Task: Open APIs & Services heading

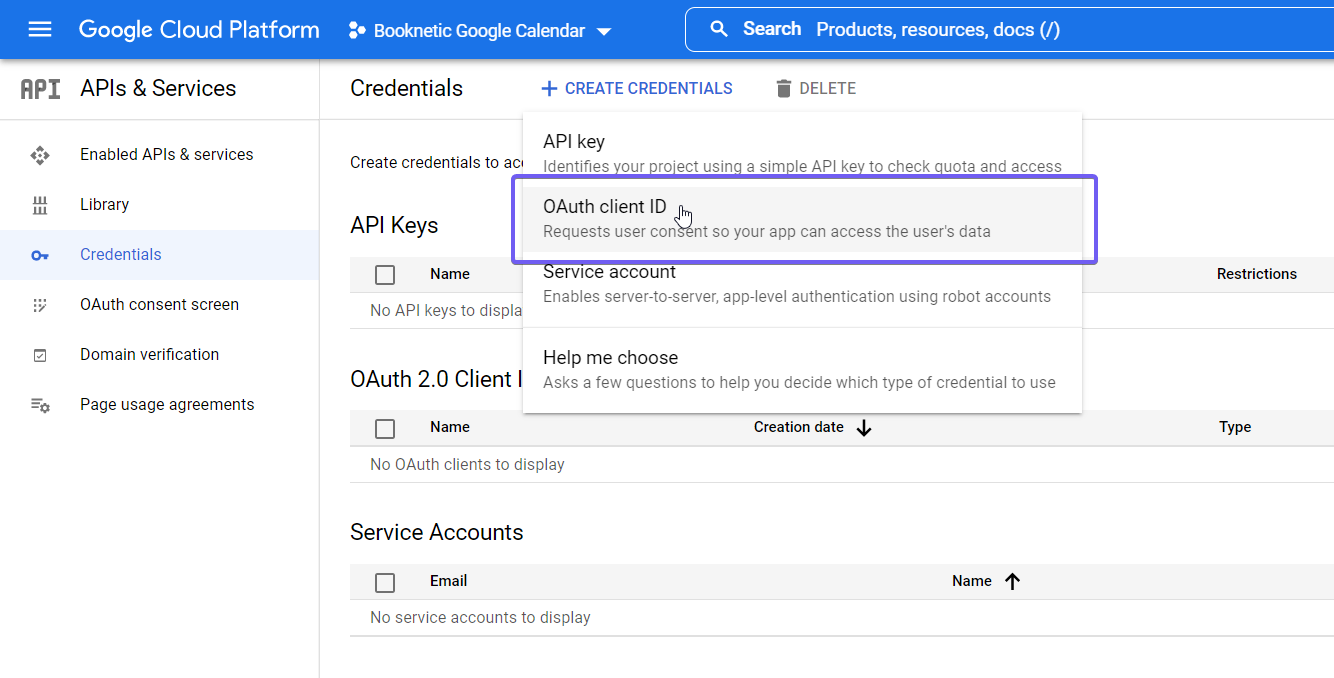Action: point(158,88)
